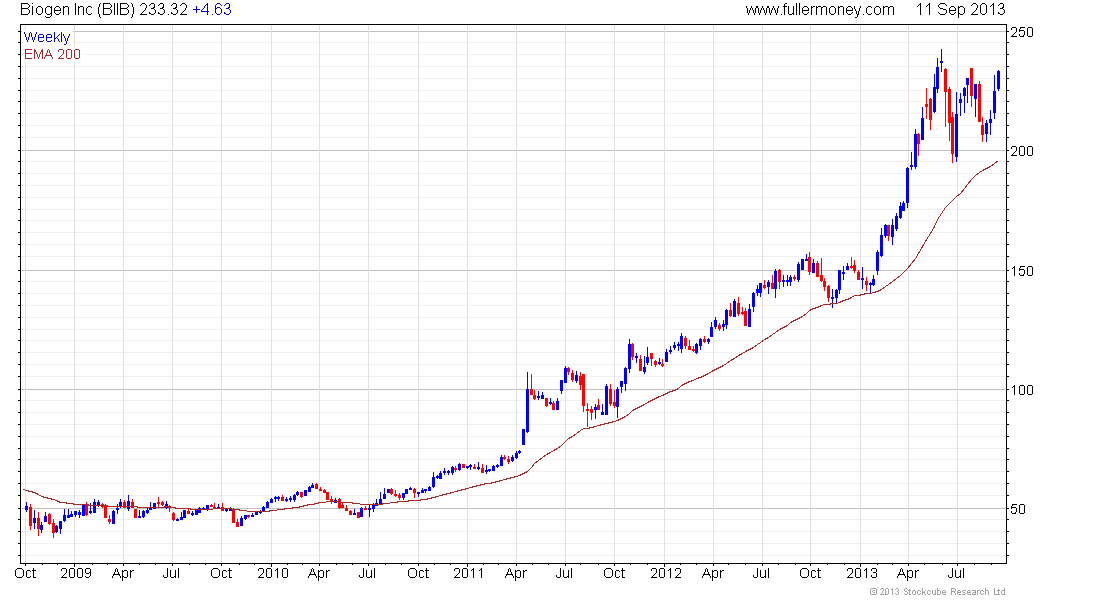Click the Oct 2011 time axis label
The image size is (1100, 600).
(x=614, y=573)
